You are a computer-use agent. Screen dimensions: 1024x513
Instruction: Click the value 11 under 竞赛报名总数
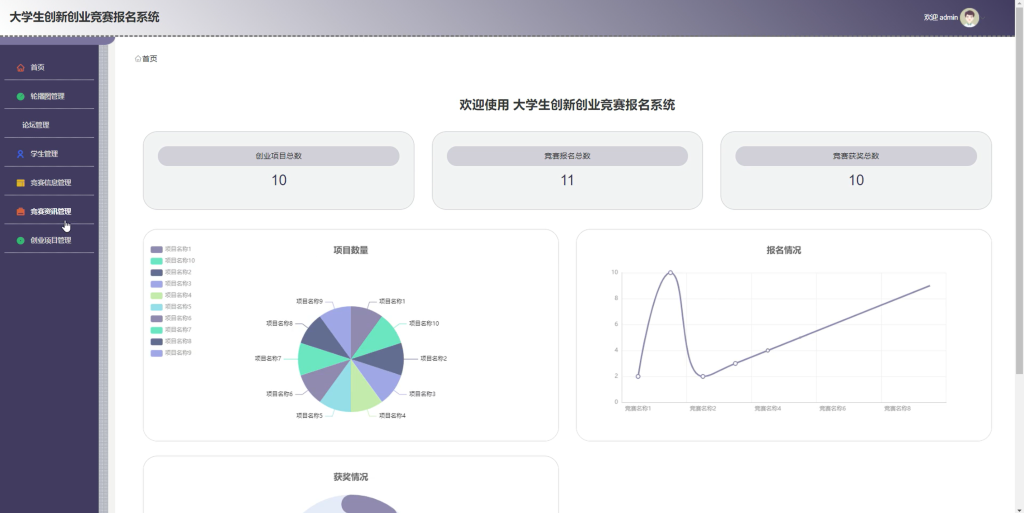(567, 180)
